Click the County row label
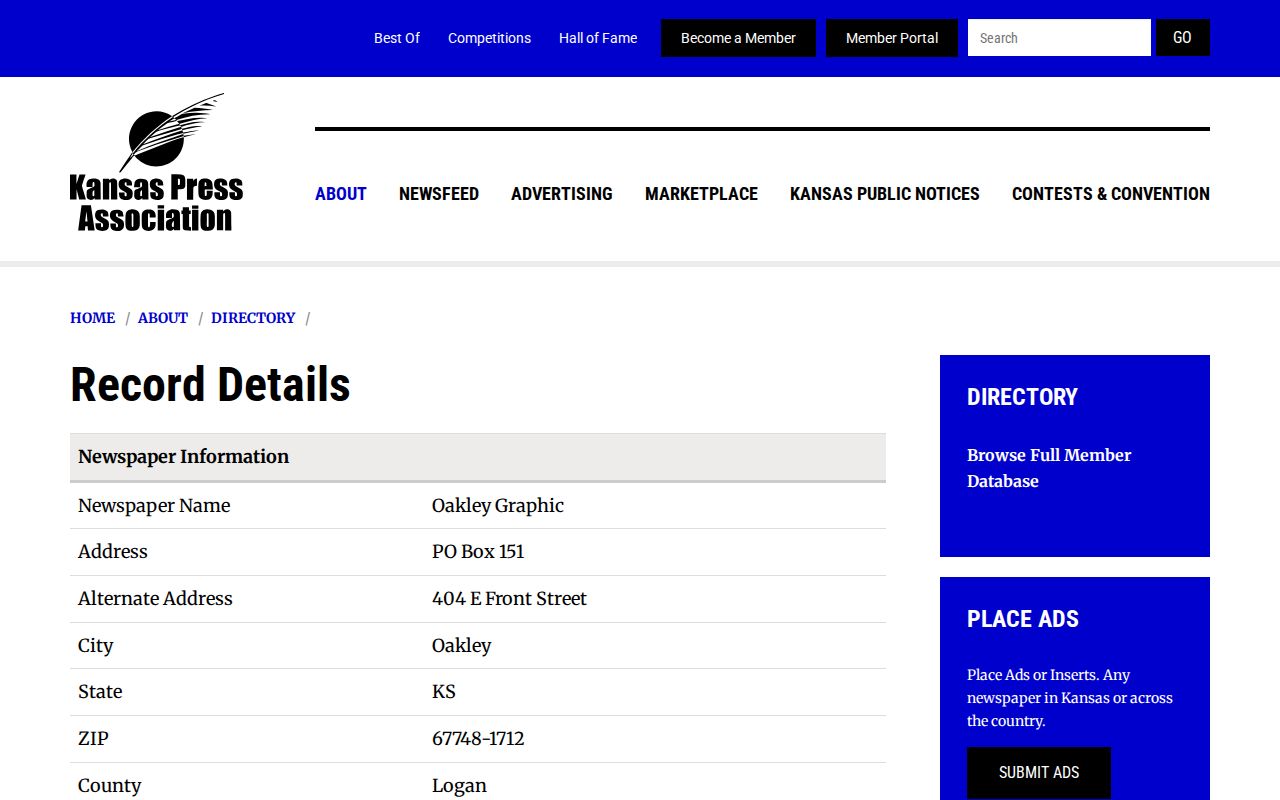1280x800 pixels. [110, 786]
